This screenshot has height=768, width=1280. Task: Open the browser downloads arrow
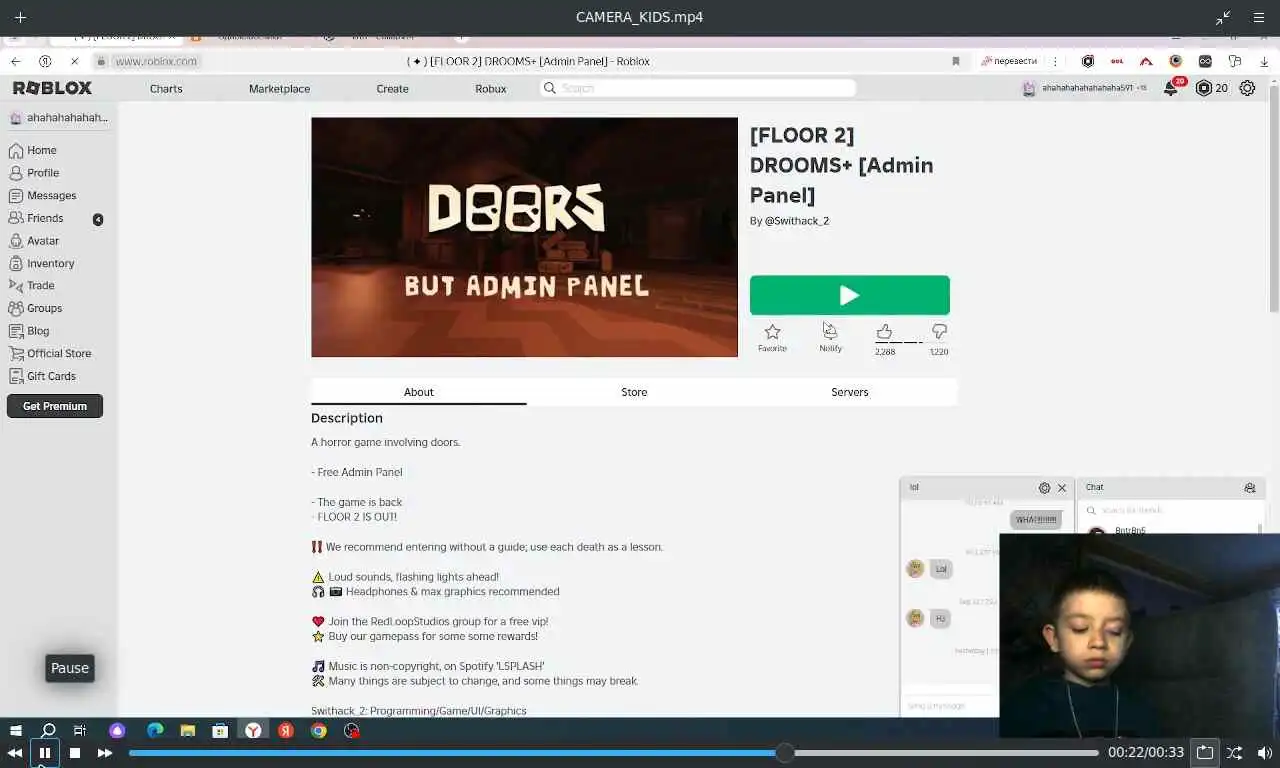pos(1265,61)
